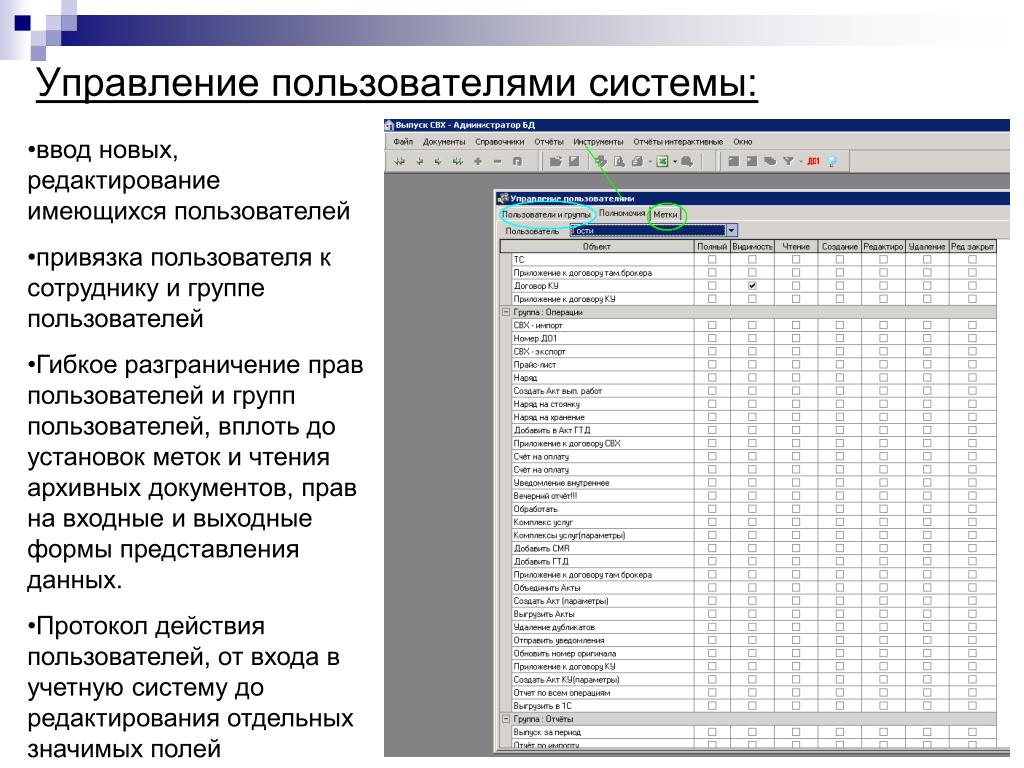Select the СВХ - экспорт row

[602, 351]
